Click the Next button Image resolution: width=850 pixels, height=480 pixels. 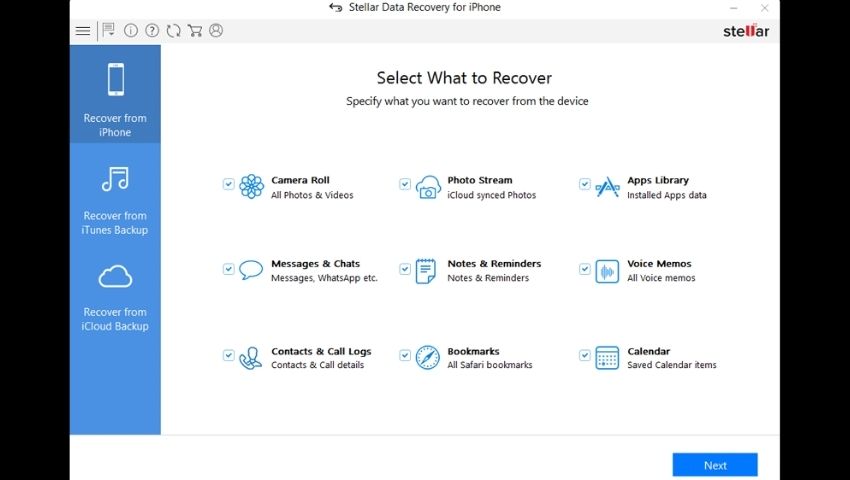coord(715,465)
